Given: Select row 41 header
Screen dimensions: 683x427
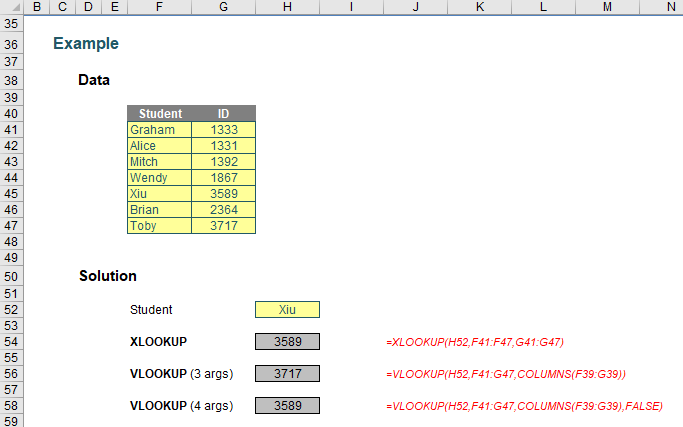Looking at the screenshot, I should [12, 130].
